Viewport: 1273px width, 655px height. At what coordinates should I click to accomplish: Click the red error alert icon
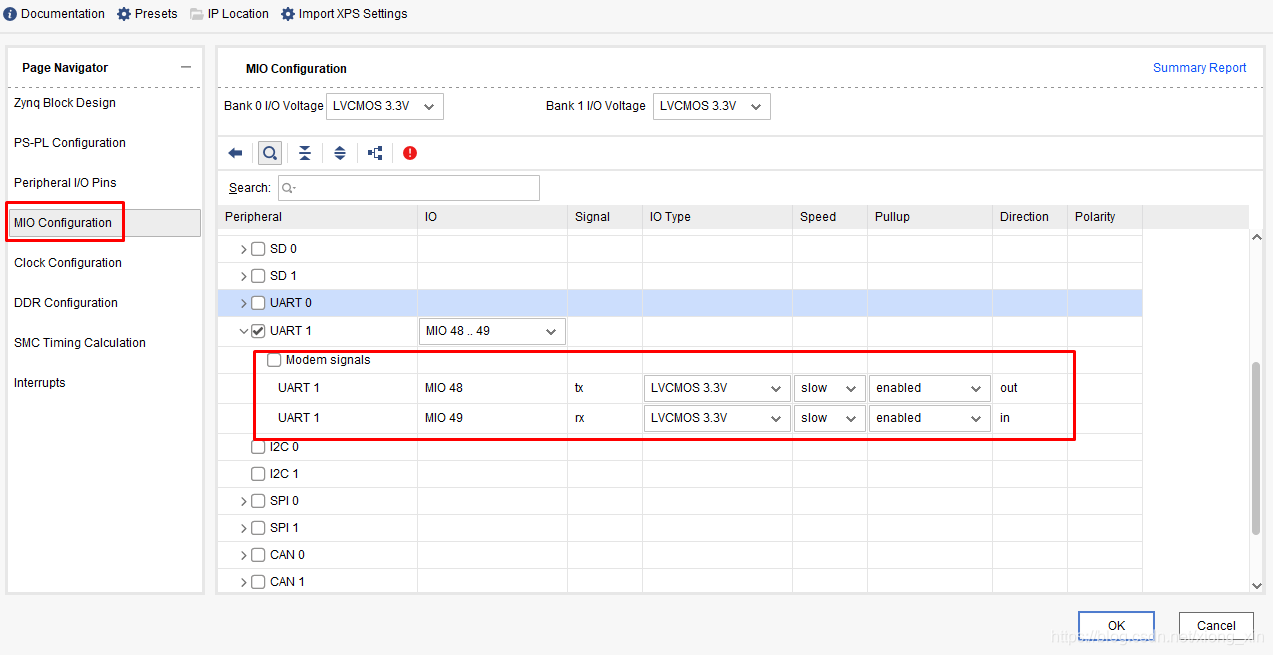click(x=410, y=153)
